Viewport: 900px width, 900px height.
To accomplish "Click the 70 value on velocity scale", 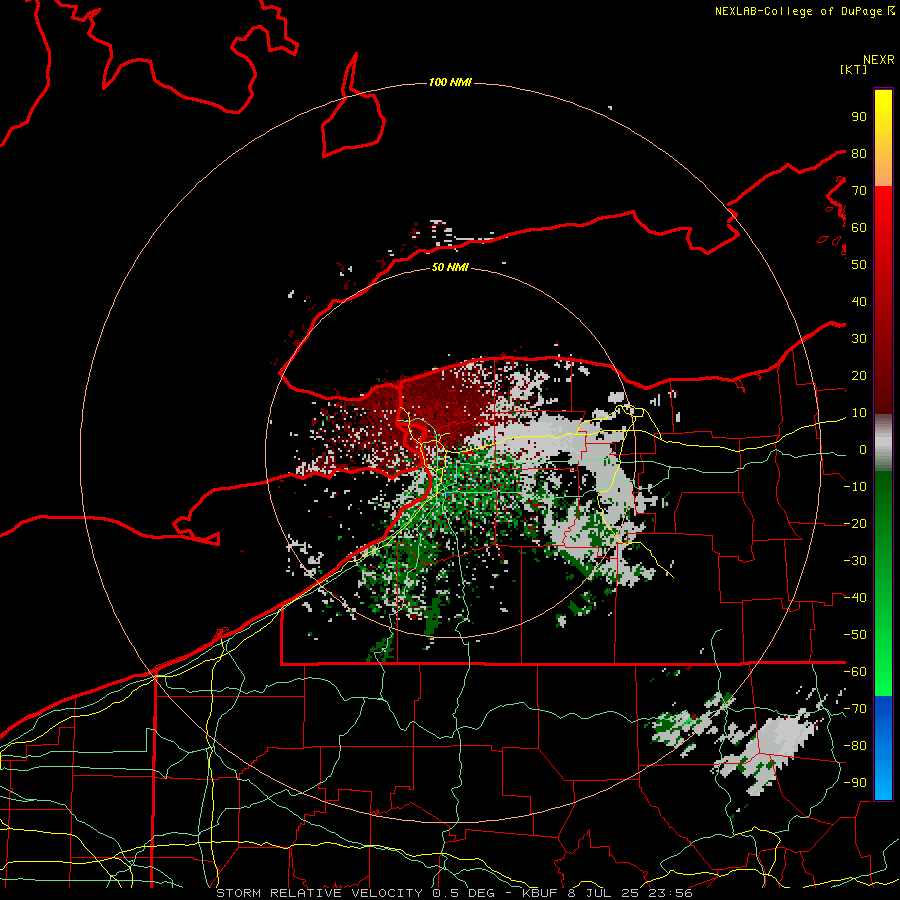I will point(859,191).
